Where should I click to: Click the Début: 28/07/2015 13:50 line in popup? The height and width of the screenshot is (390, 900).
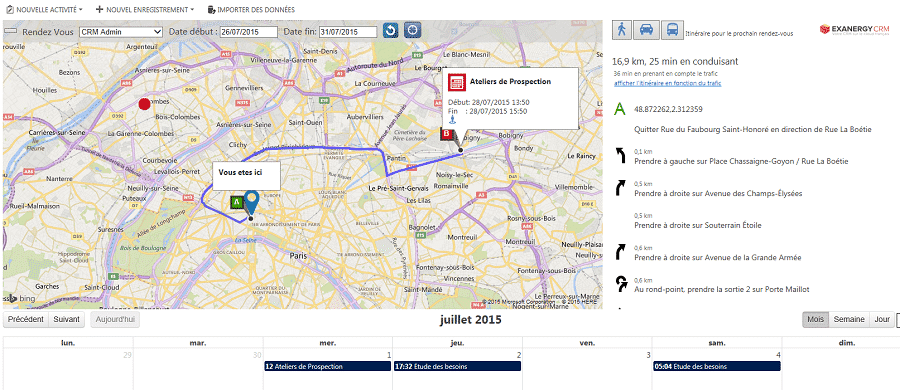coord(488,102)
